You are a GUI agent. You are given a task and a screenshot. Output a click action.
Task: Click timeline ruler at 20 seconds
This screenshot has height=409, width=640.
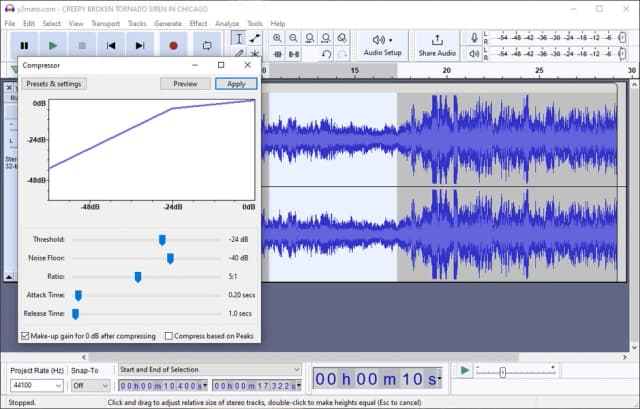click(447, 71)
